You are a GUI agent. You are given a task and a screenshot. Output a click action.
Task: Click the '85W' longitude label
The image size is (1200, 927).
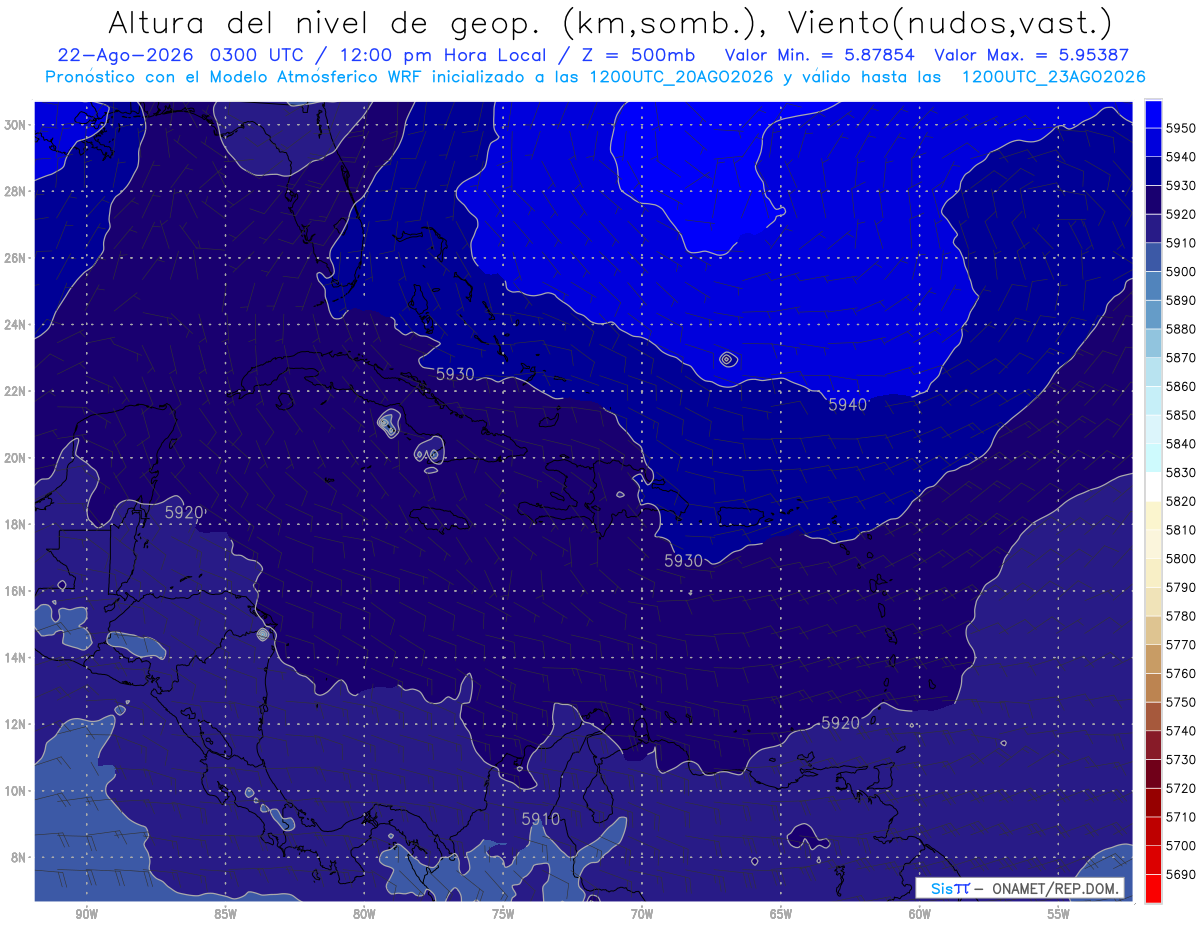pos(225,913)
